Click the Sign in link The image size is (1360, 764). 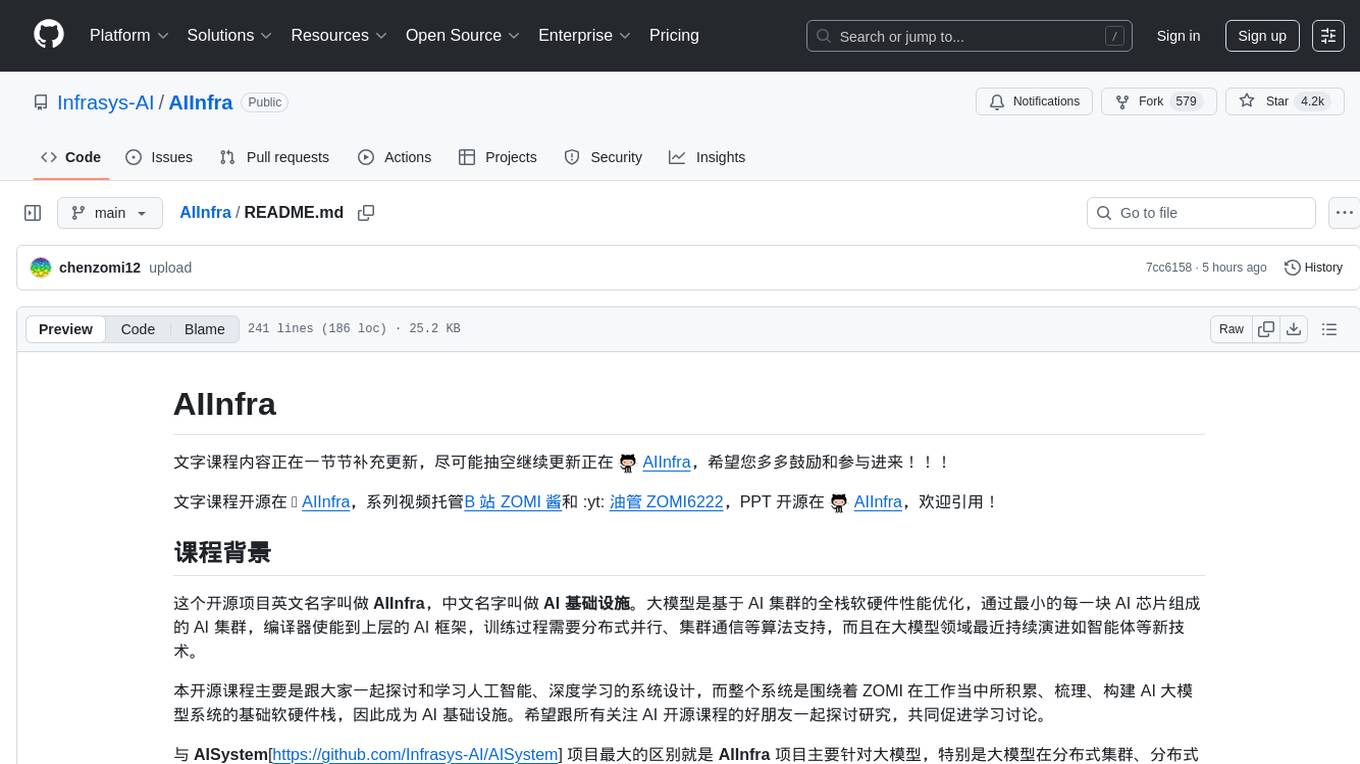[x=1178, y=36]
